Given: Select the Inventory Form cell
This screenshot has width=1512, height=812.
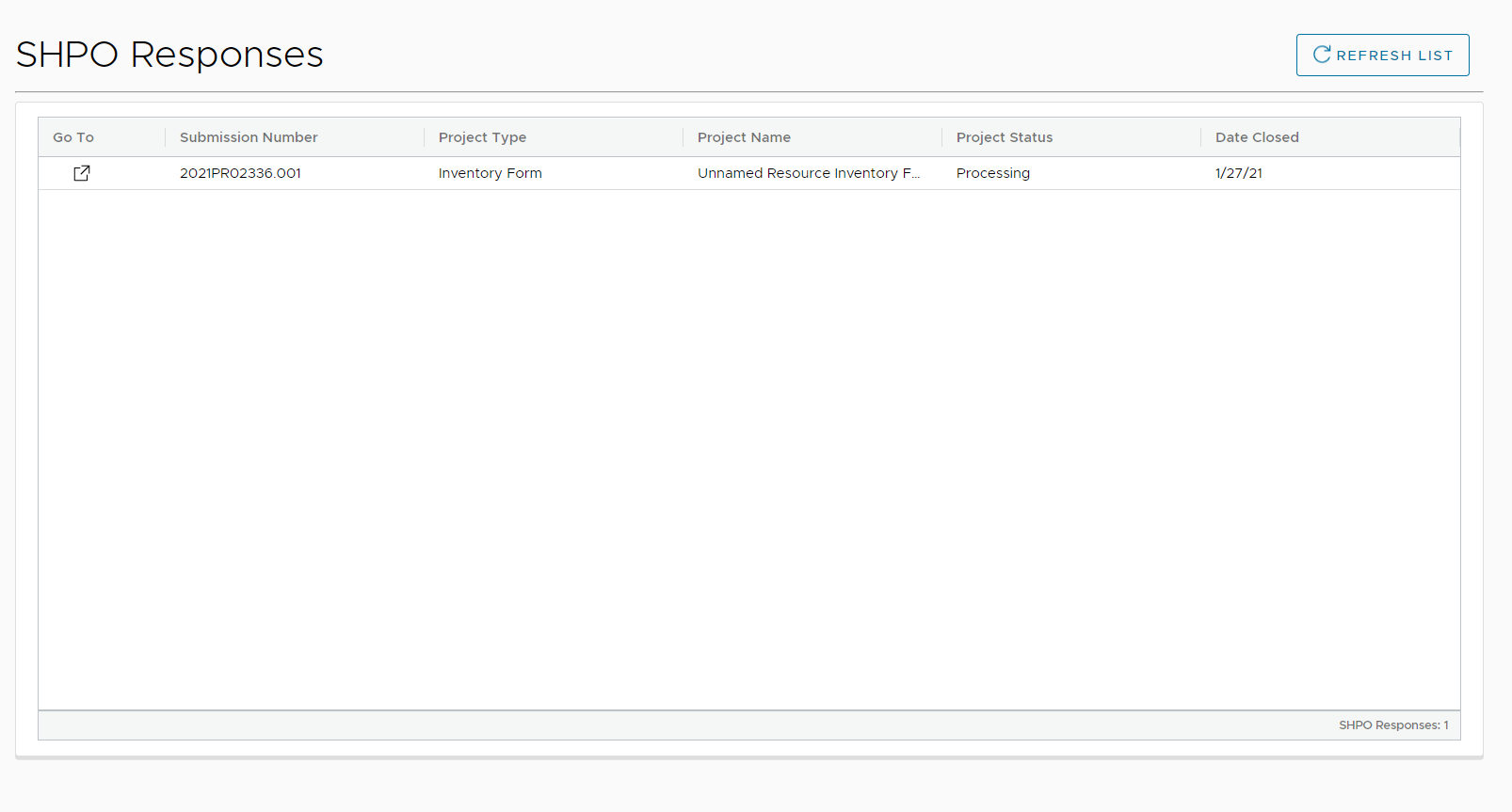Looking at the screenshot, I should pyautogui.click(x=490, y=173).
